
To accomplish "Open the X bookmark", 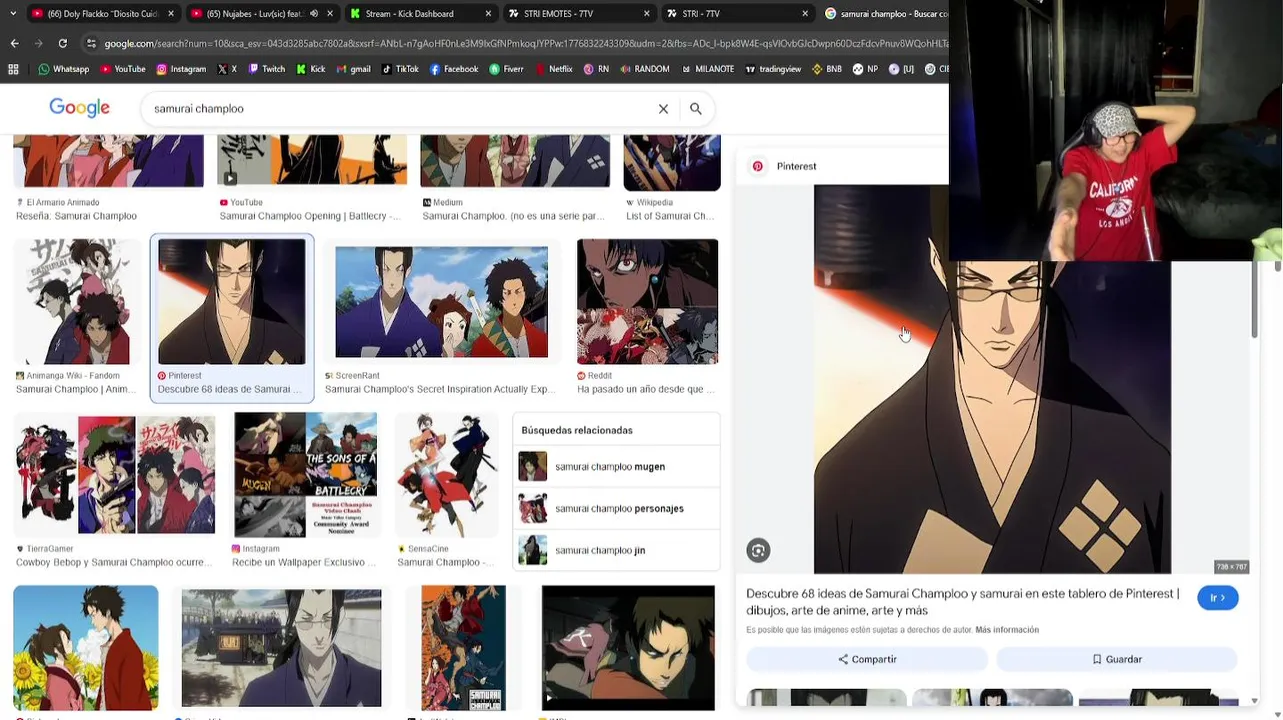I will coord(226,69).
